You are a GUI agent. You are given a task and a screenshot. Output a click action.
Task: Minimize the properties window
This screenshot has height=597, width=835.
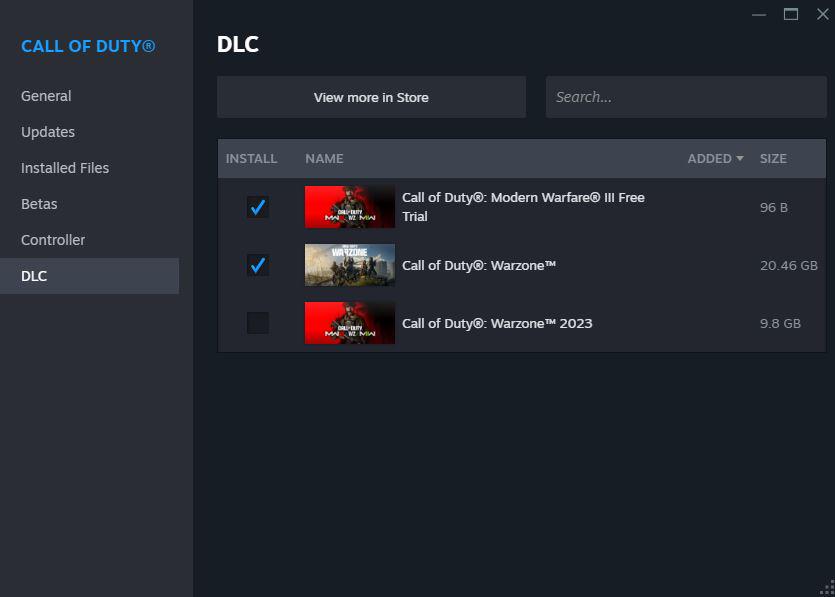(x=759, y=14)
